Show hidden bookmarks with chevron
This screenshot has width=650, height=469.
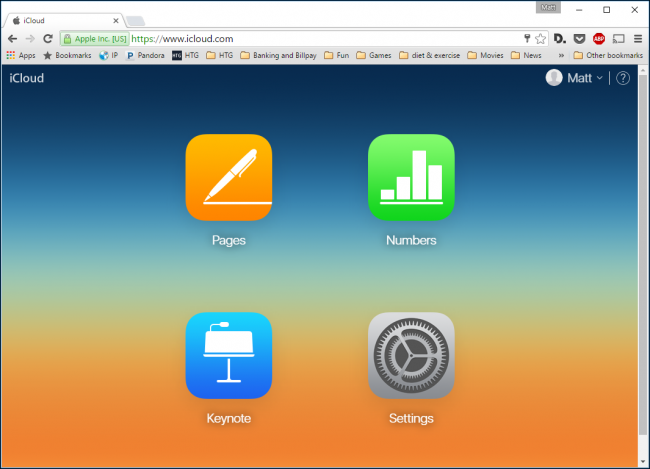tap(561, 55)
